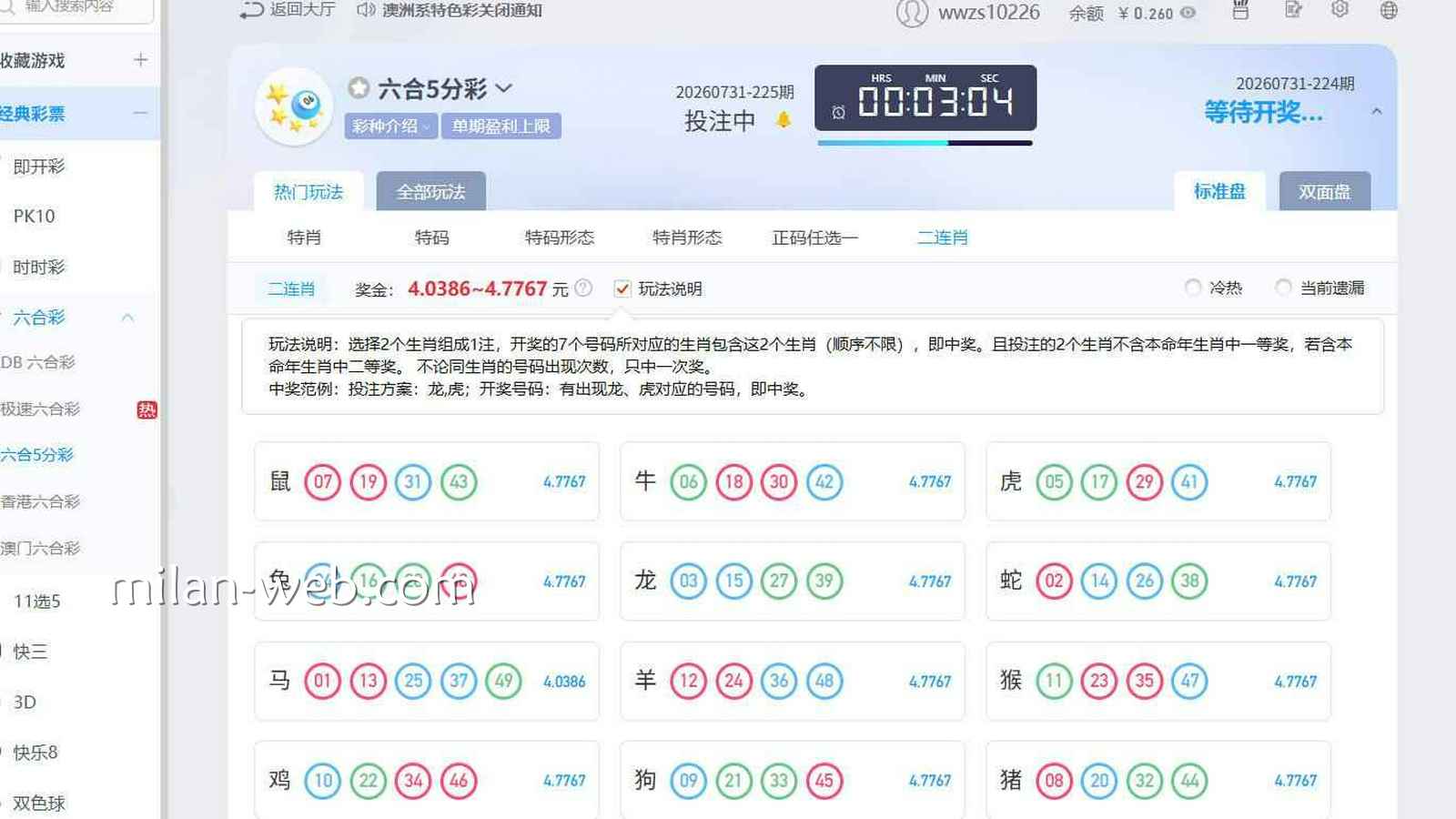Click the countdown progress bar
The image size is (1456, 819).
[925, 143]
